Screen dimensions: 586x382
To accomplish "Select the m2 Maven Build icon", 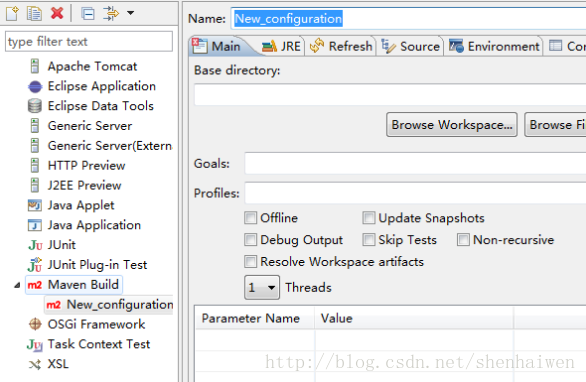I will click(35, 285).
